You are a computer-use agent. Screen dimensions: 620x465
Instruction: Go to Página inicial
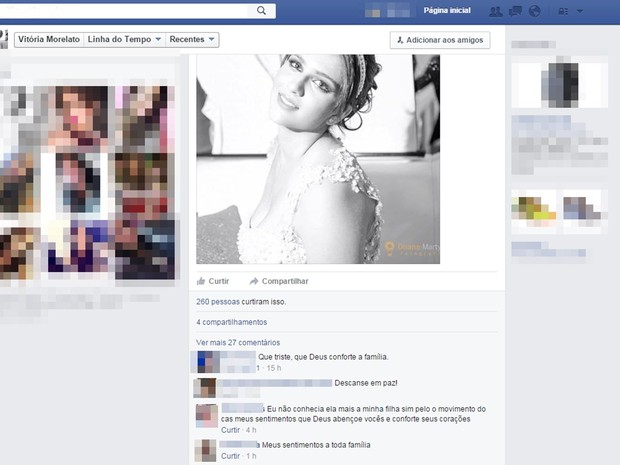pos(447,10)
